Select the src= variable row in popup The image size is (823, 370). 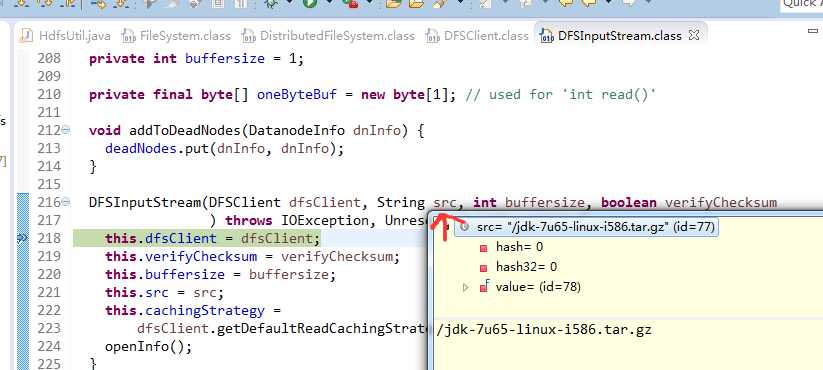(x=585, y=227)
